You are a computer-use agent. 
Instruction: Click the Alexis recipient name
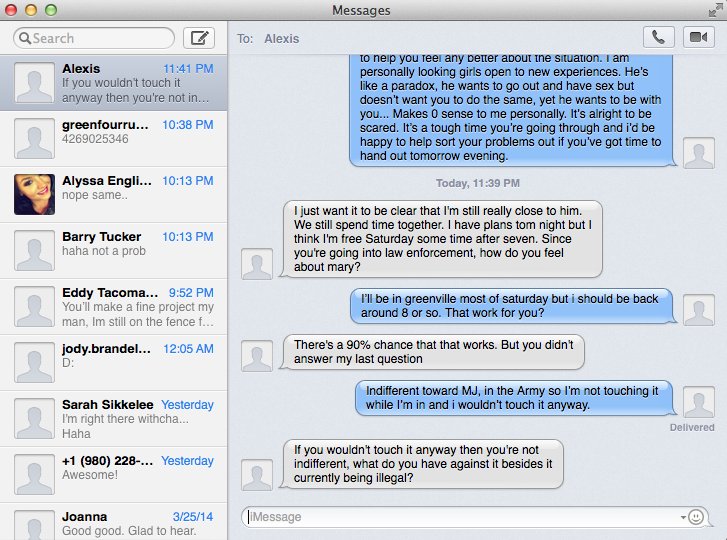[281, 38]
